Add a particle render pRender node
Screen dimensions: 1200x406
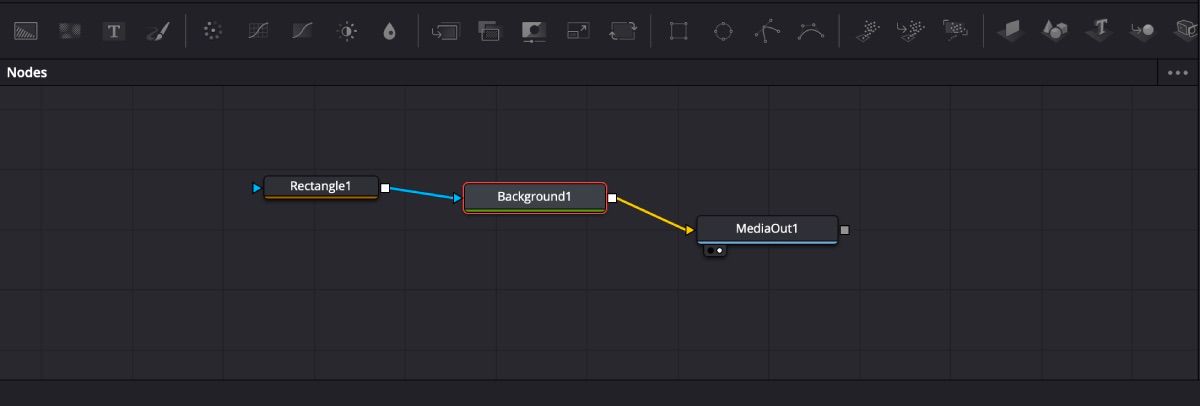pos(954,31)
